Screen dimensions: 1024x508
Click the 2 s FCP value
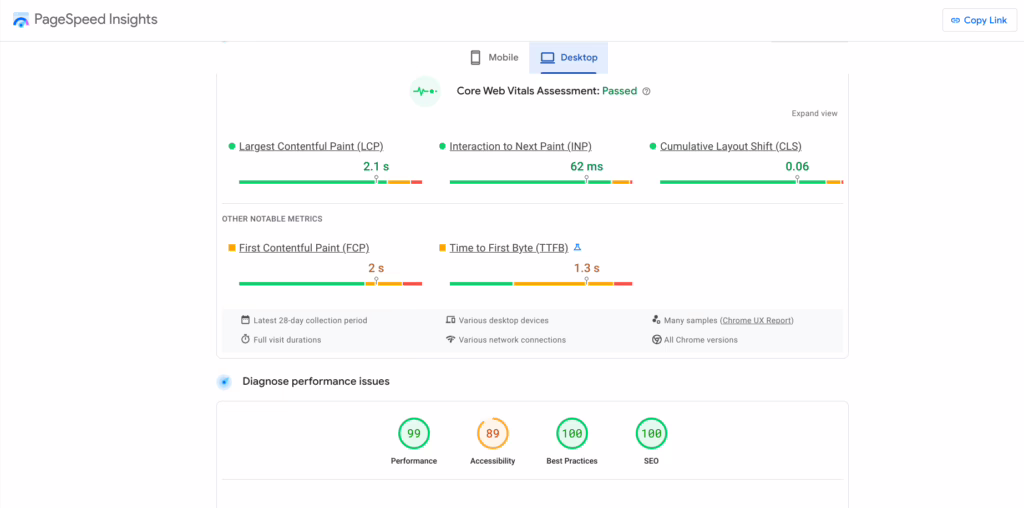click(376, 268)
